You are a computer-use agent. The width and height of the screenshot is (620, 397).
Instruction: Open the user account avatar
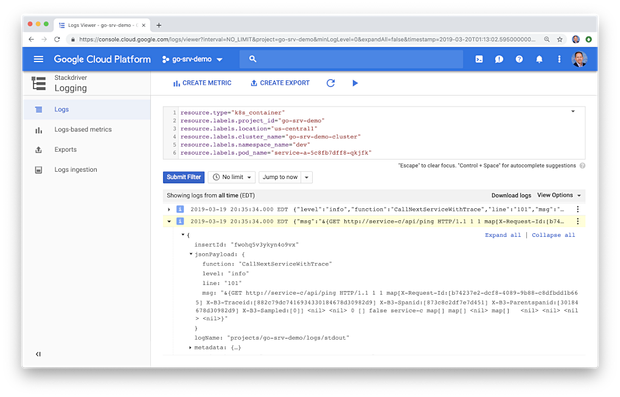579,59
